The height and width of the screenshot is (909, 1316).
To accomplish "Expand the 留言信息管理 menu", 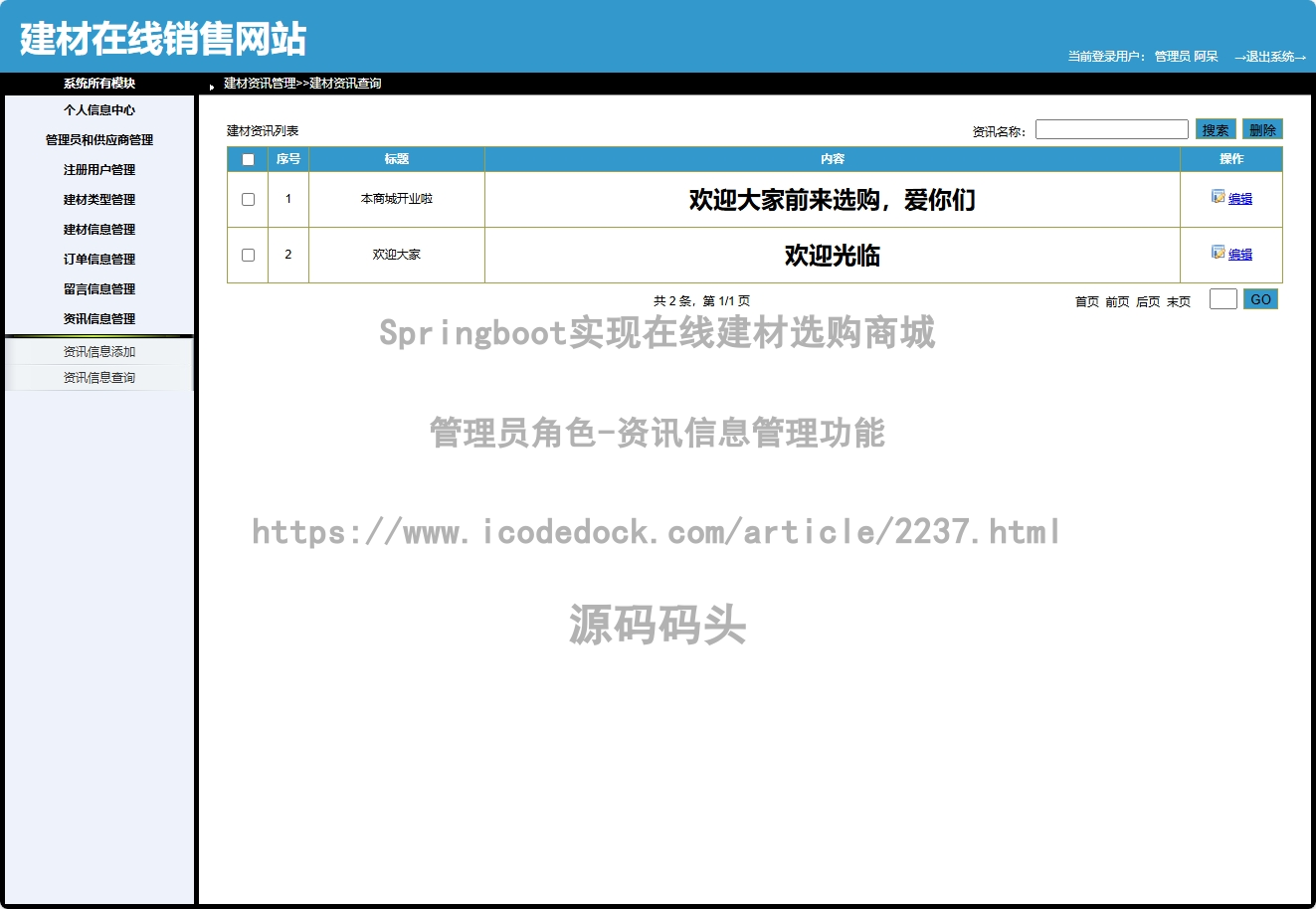I will tap(99, 289).
